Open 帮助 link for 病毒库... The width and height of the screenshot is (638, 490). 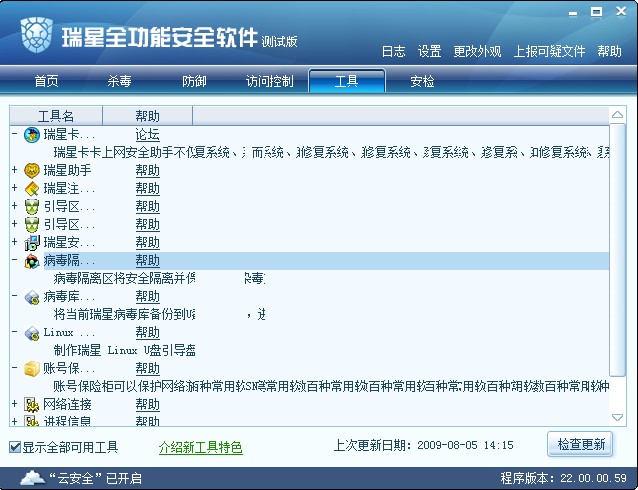point(147,297)
